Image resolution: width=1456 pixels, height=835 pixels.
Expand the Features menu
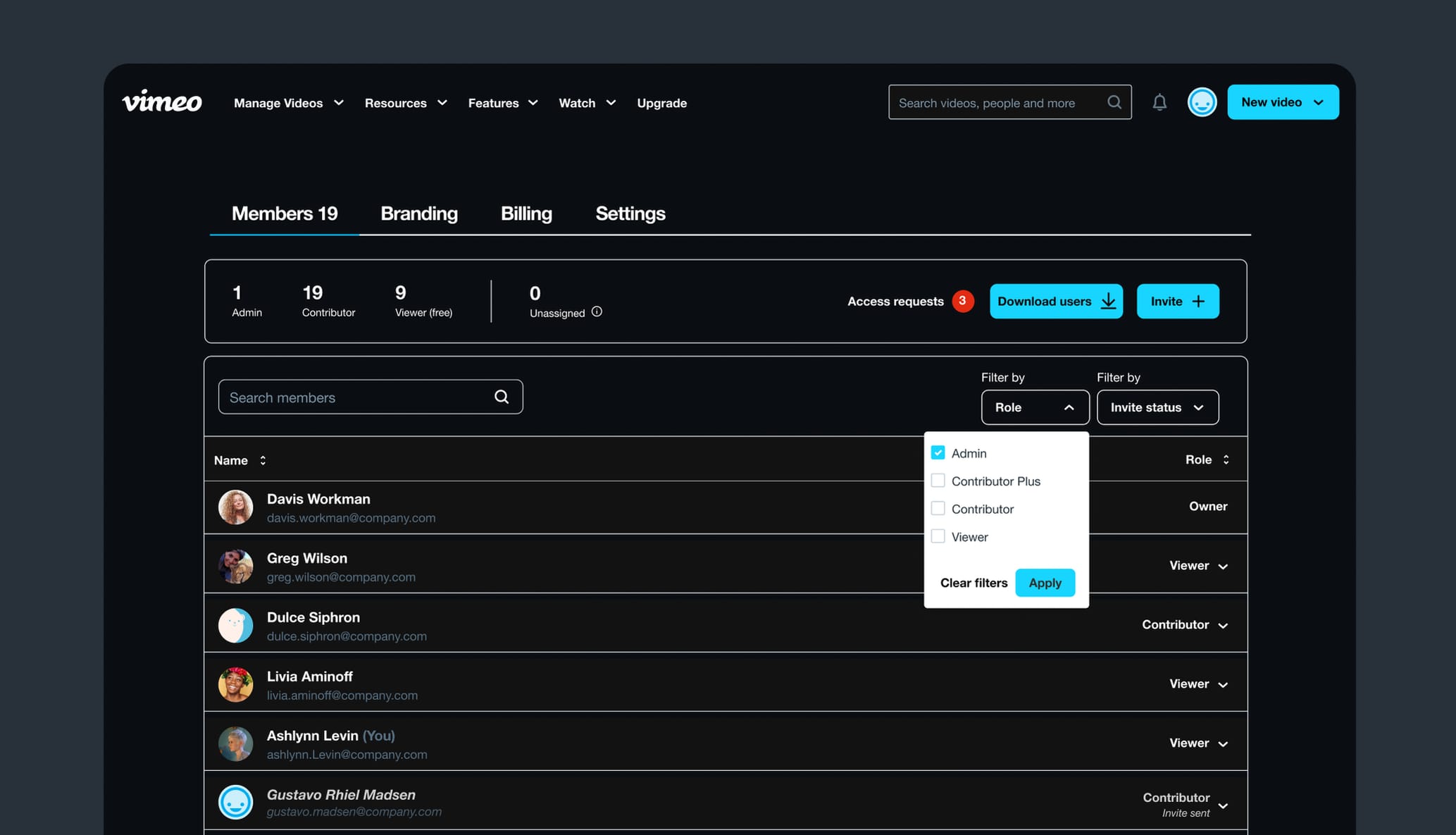point(503,103)
